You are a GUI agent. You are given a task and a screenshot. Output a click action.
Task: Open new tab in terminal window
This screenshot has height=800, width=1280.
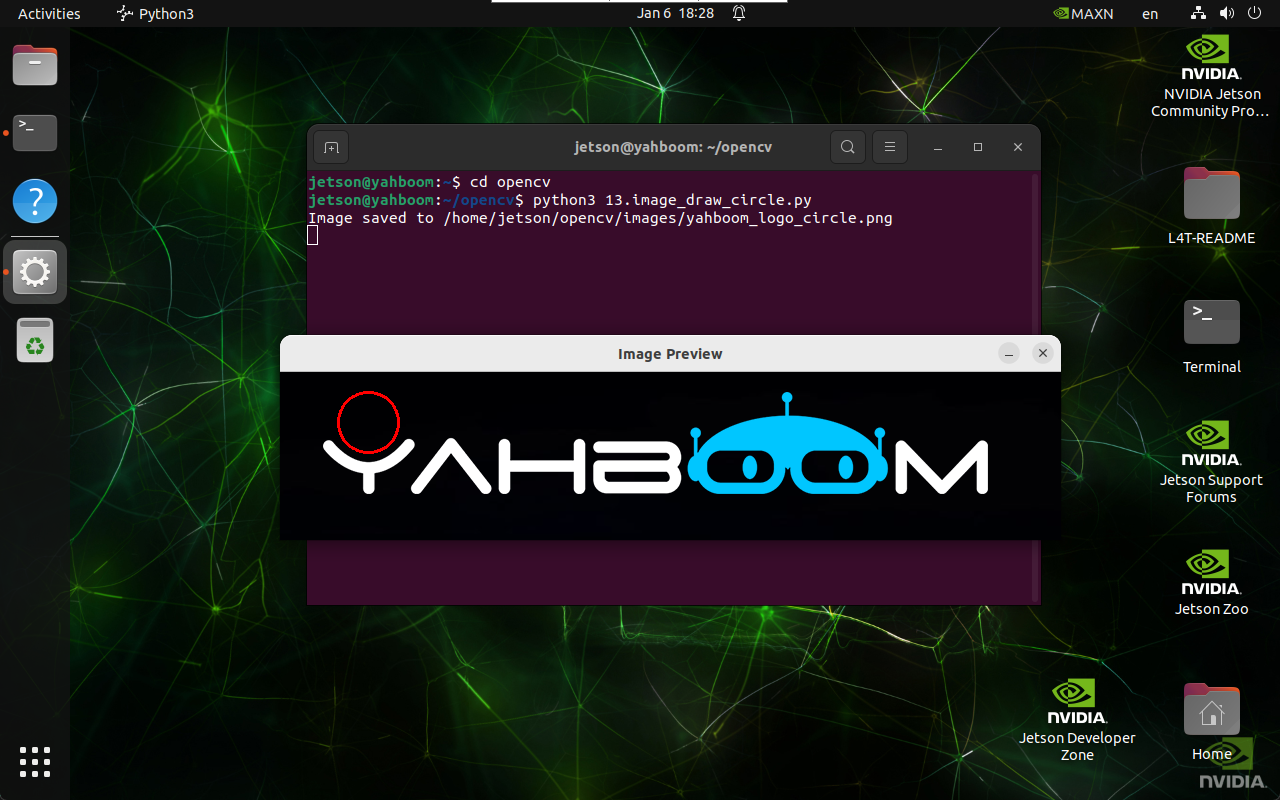click(331, 147)
